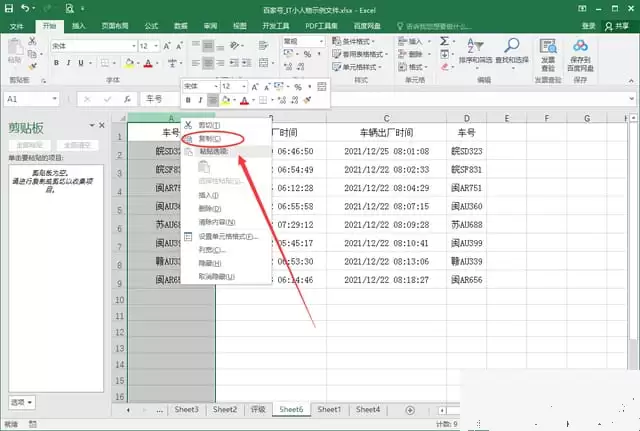Open Cell Styles 单元格样式 dropdown
Screen dimensions: 640x431
[x=357, y=67]
